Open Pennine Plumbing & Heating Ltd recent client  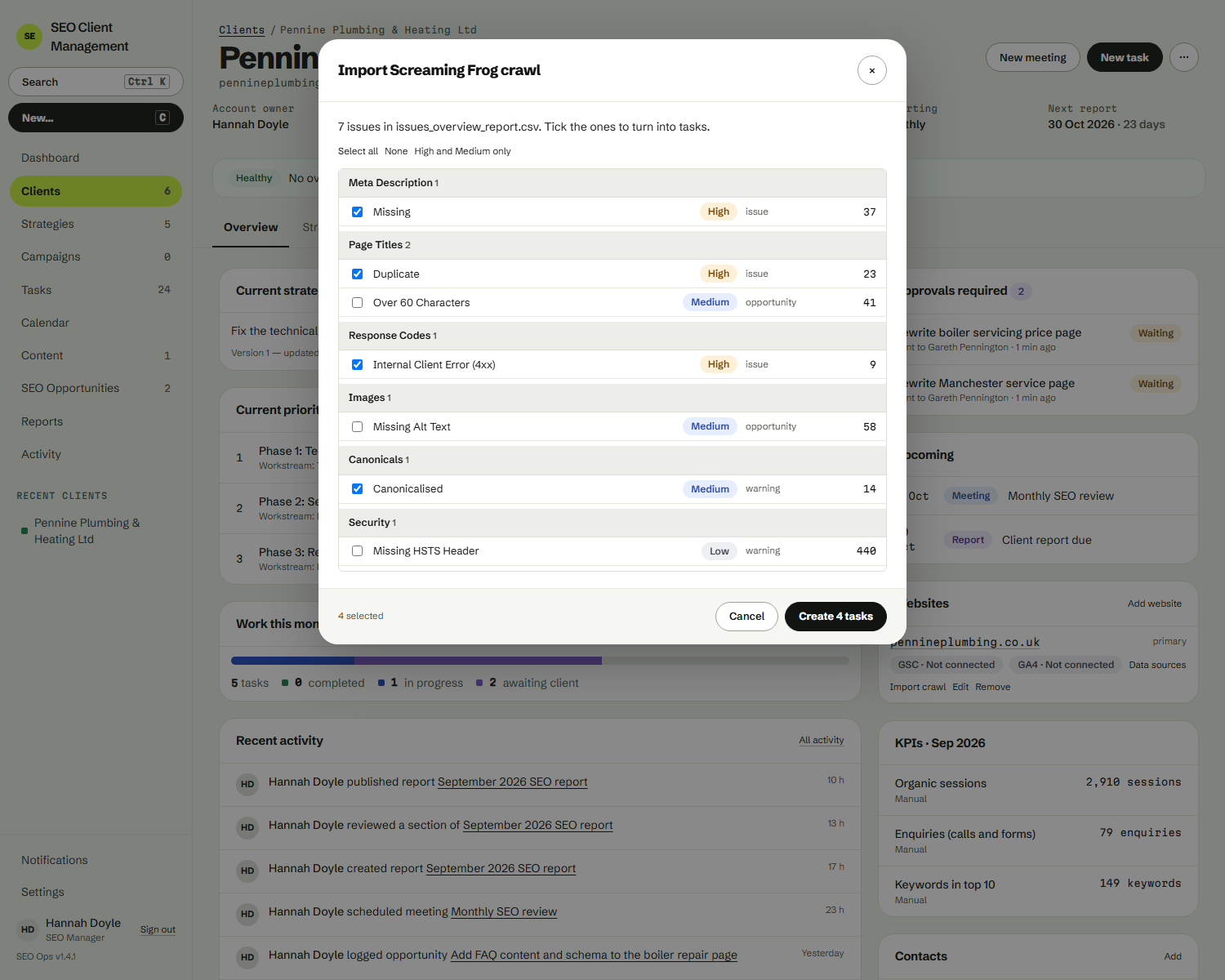click(96, 531)
